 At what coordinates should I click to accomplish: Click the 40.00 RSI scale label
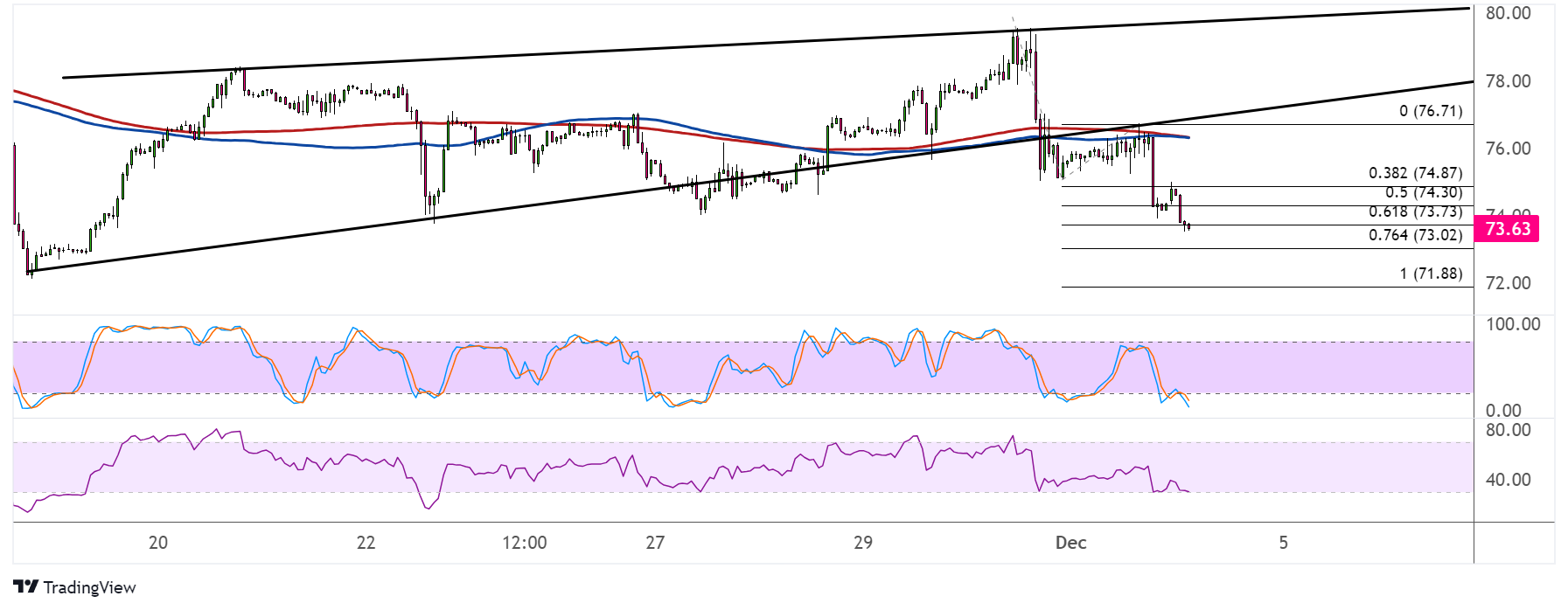coord(1508,480)
